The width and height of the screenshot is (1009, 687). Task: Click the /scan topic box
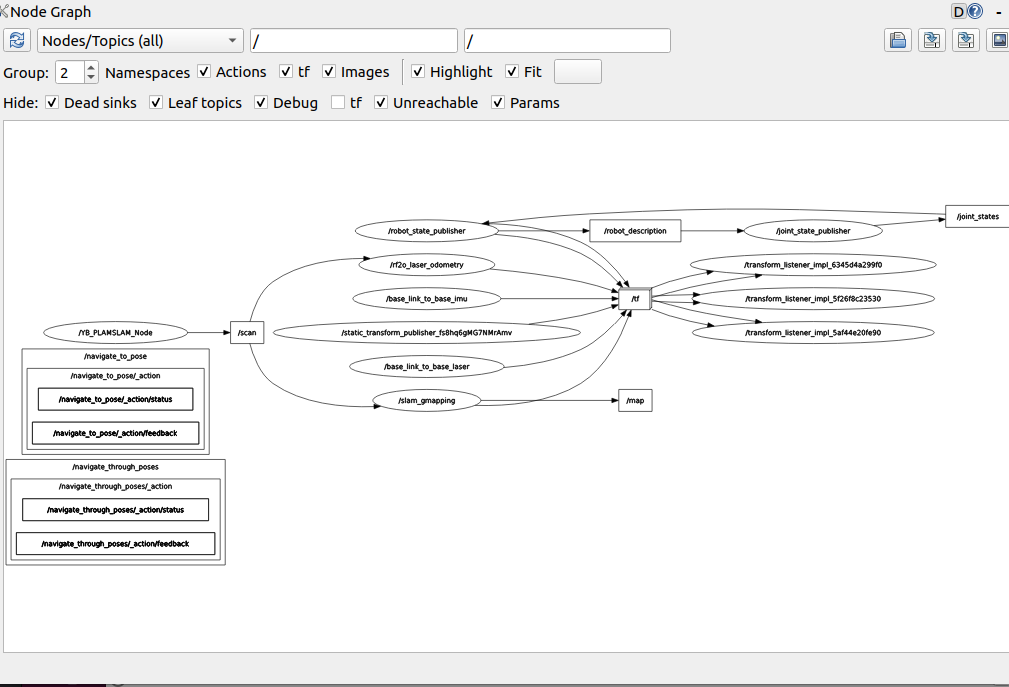tap(247, 333)
